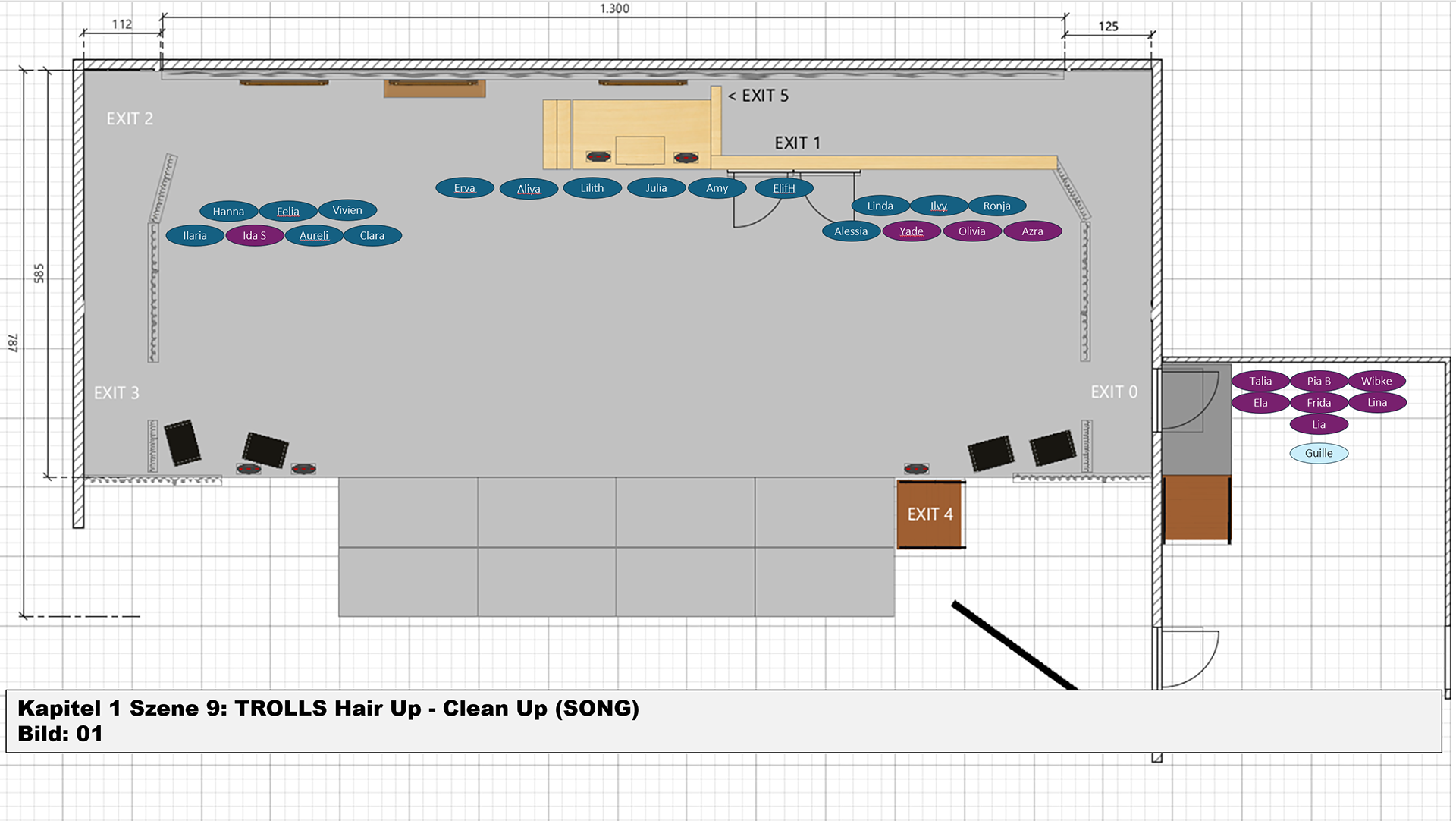Select the Yade purple marker
This screenshot has height=821, width=1456.
coord(911,231)
